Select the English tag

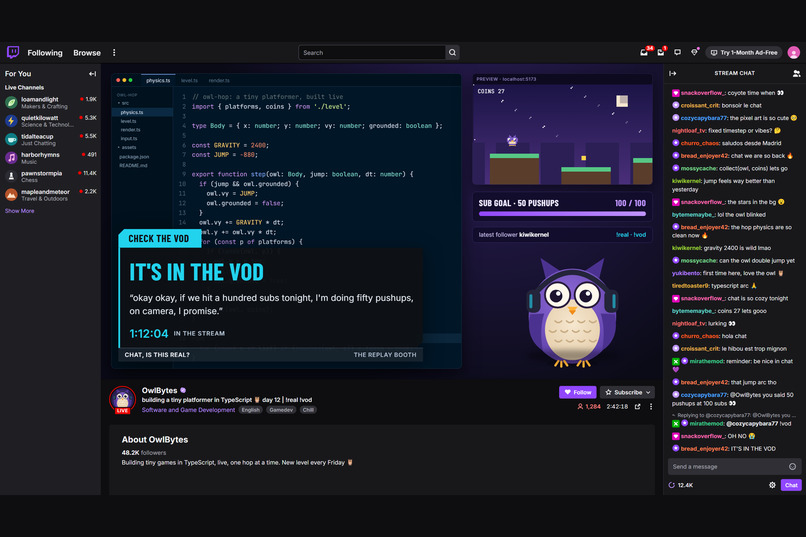251,410
